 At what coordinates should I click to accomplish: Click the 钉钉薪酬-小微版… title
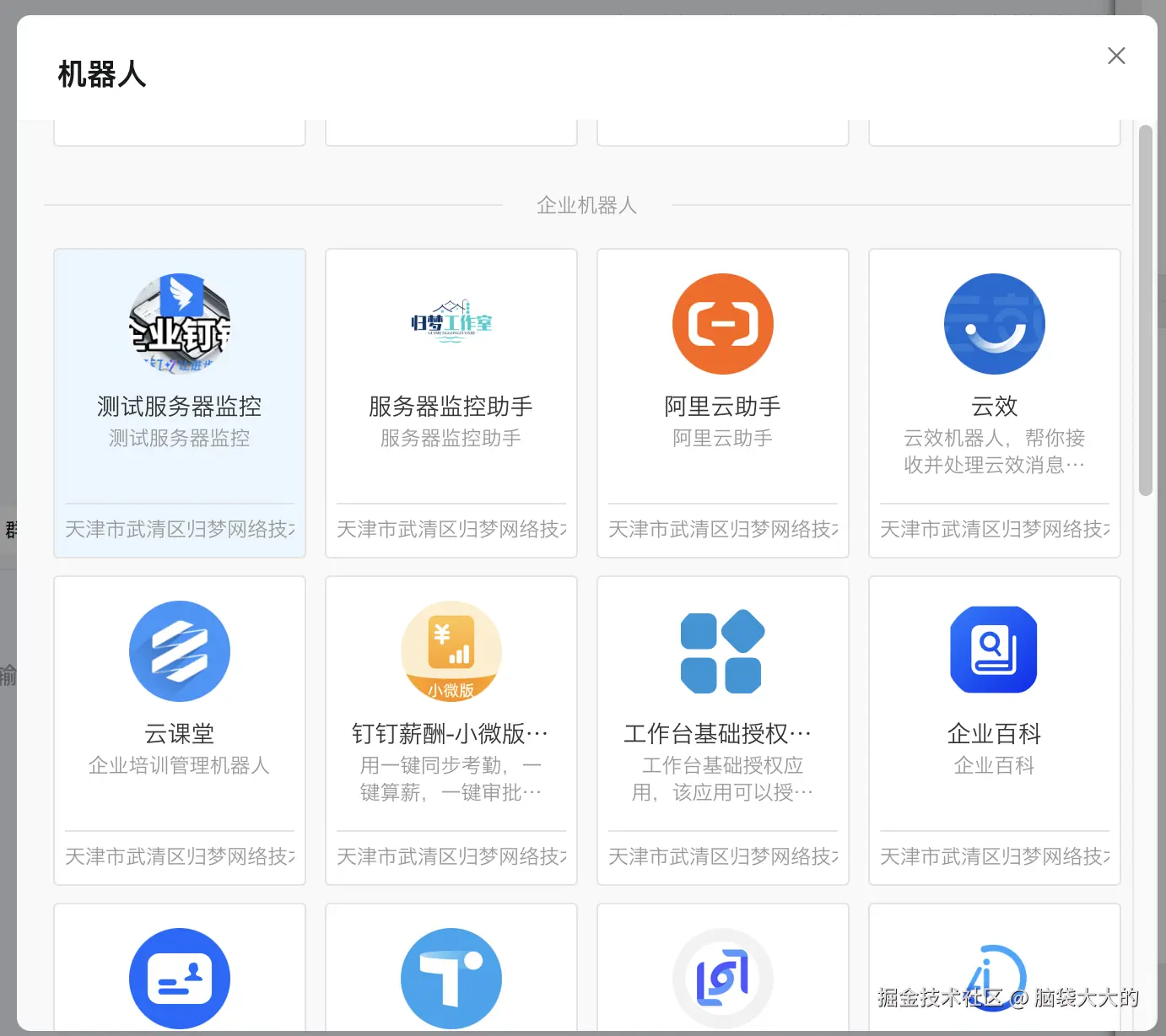451,734
